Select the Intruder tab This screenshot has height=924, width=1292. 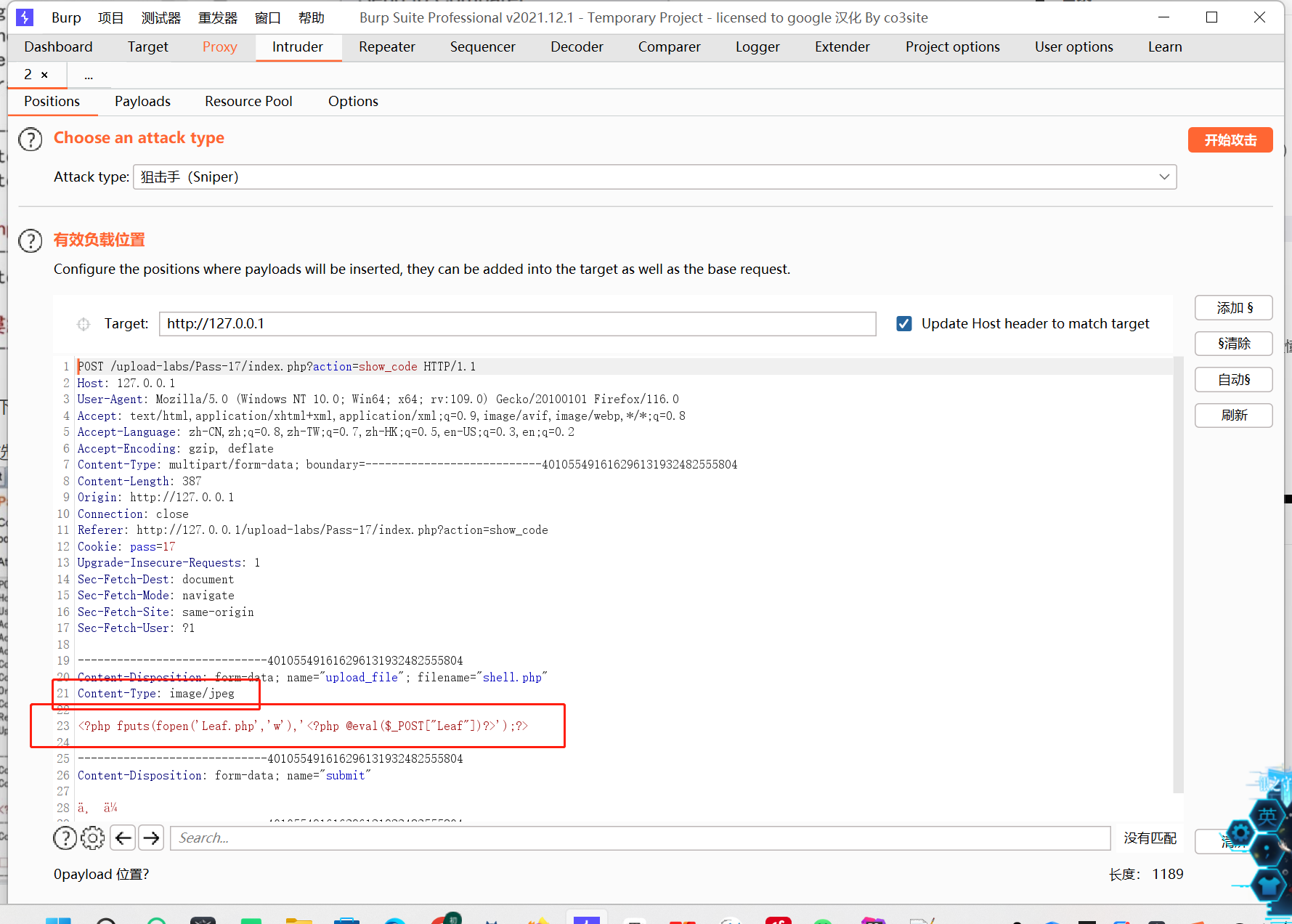click(x=298, y=47)
